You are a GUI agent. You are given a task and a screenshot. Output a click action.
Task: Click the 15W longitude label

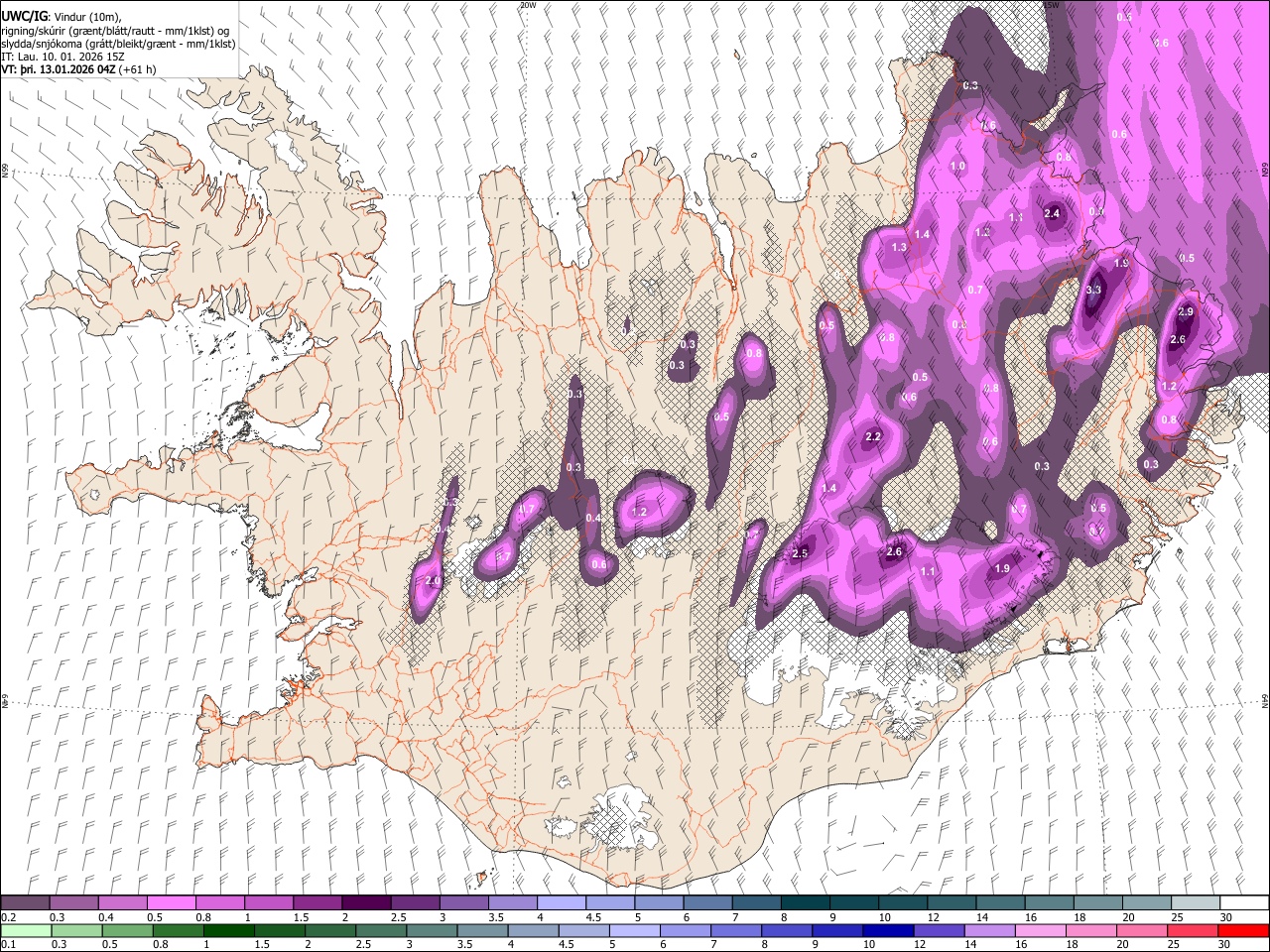click(x=1051, y=5)
